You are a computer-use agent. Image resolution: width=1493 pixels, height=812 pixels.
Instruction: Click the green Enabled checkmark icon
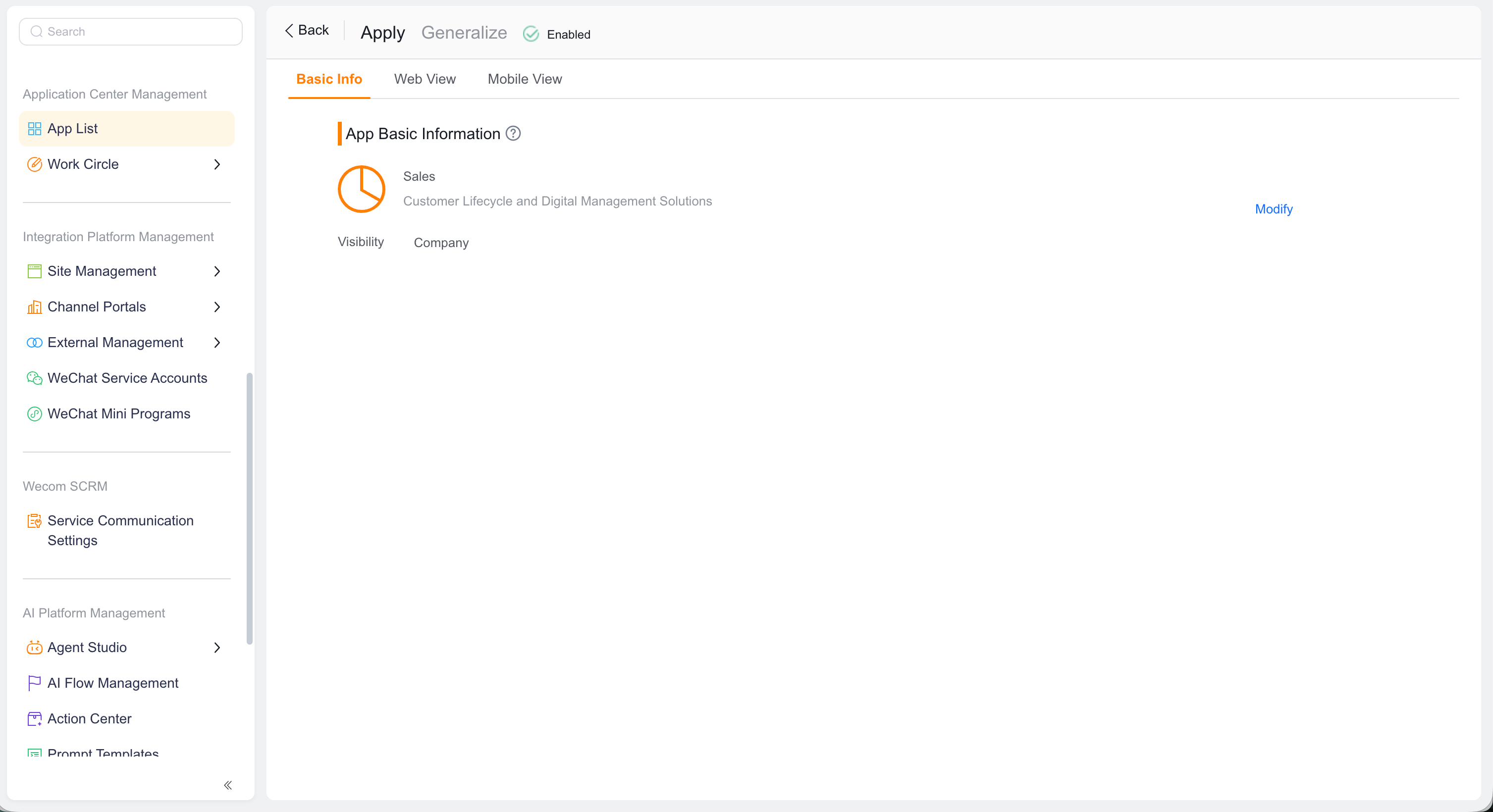click(x=531, y=34)
